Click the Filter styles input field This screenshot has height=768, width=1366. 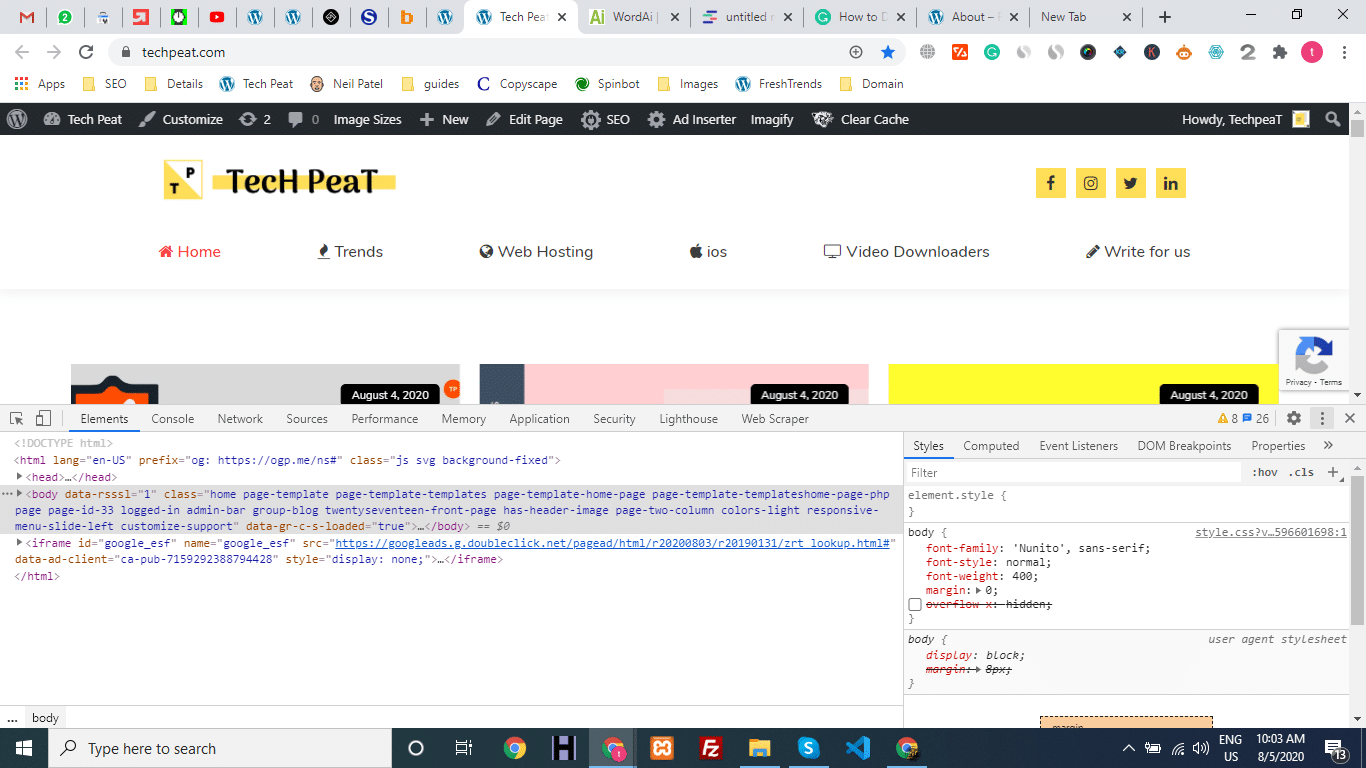[1075, 472]
